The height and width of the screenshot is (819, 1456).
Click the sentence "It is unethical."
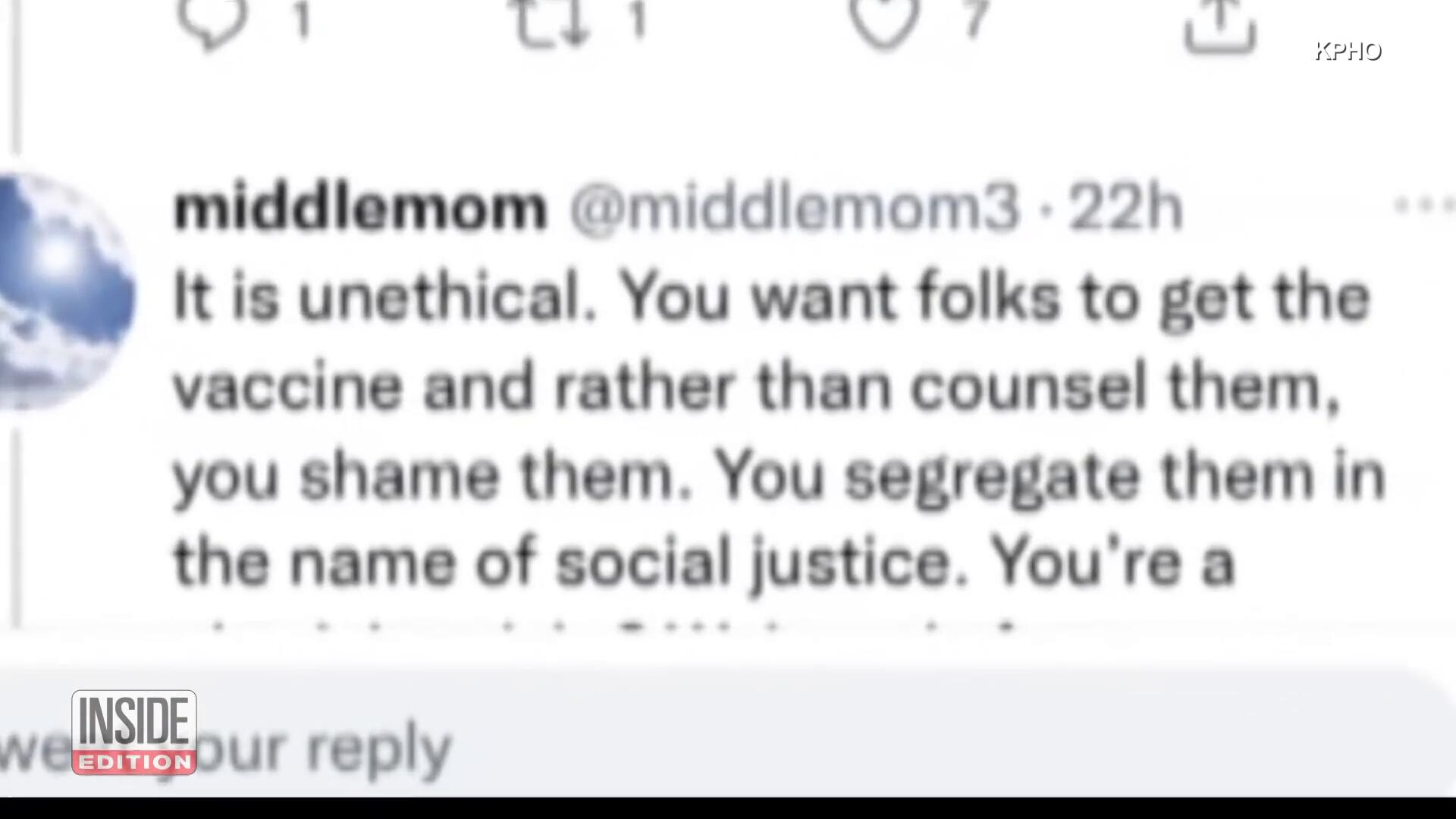pyautogui.click(x=384, y=297)
